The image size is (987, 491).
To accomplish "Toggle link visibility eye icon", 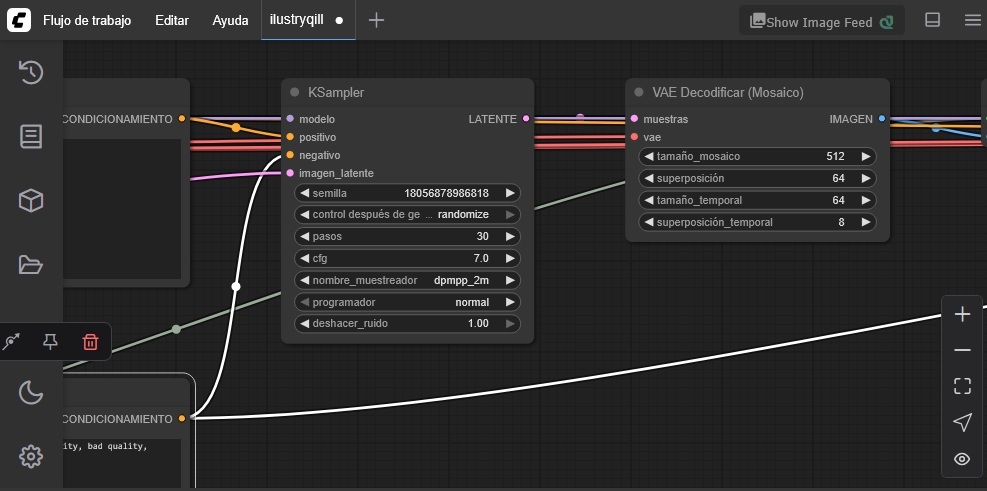I will [962, 459].
